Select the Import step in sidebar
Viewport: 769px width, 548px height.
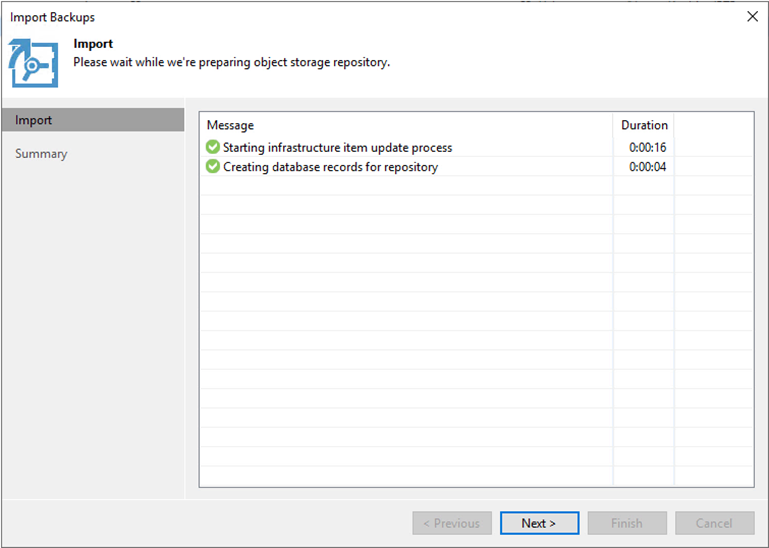(x=93, y=120)
